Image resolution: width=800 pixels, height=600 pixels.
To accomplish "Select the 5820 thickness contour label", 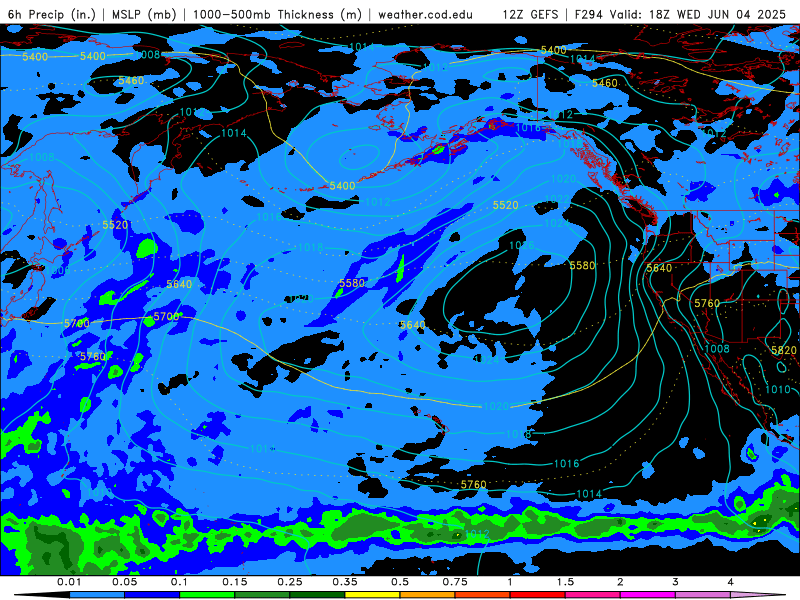I will (783, 350).
